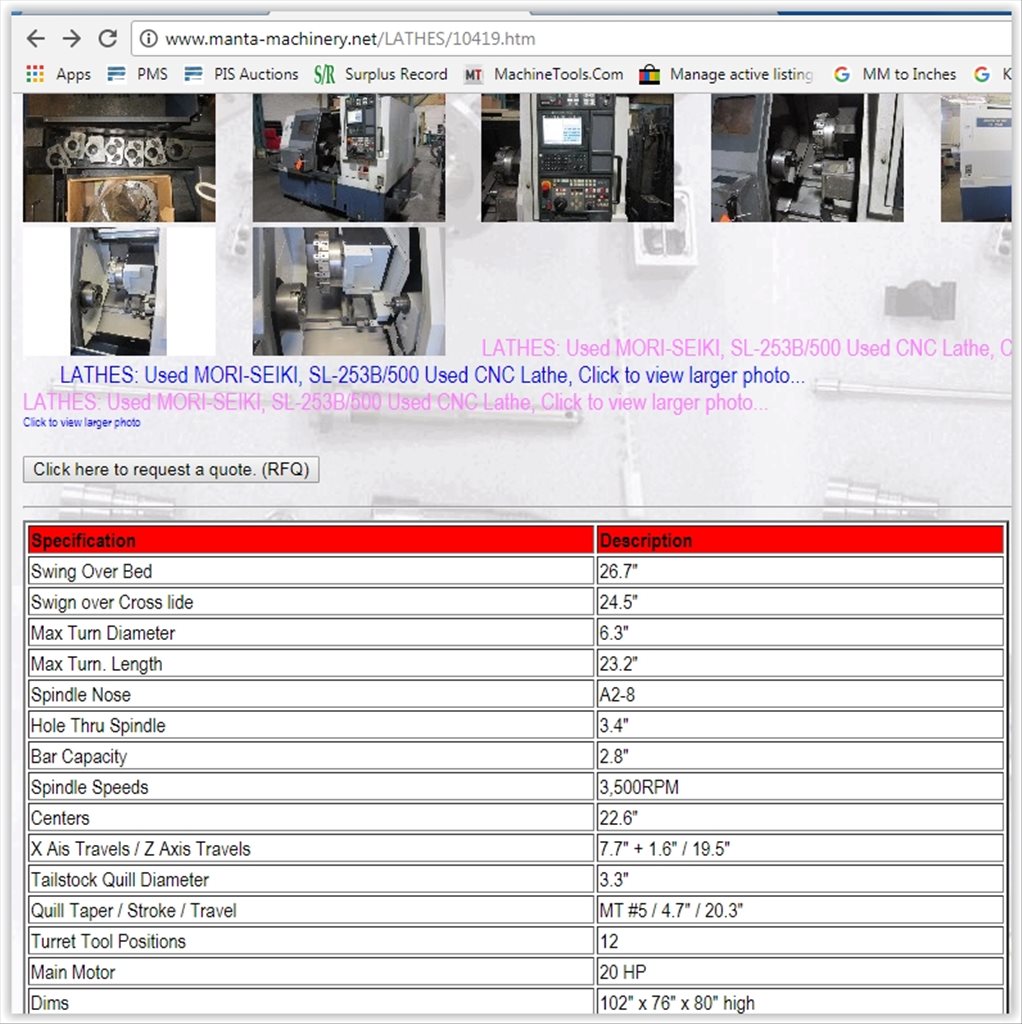Select the 'Max Turn. Length' cell
1022x1024 pixels.
[311, 664]
